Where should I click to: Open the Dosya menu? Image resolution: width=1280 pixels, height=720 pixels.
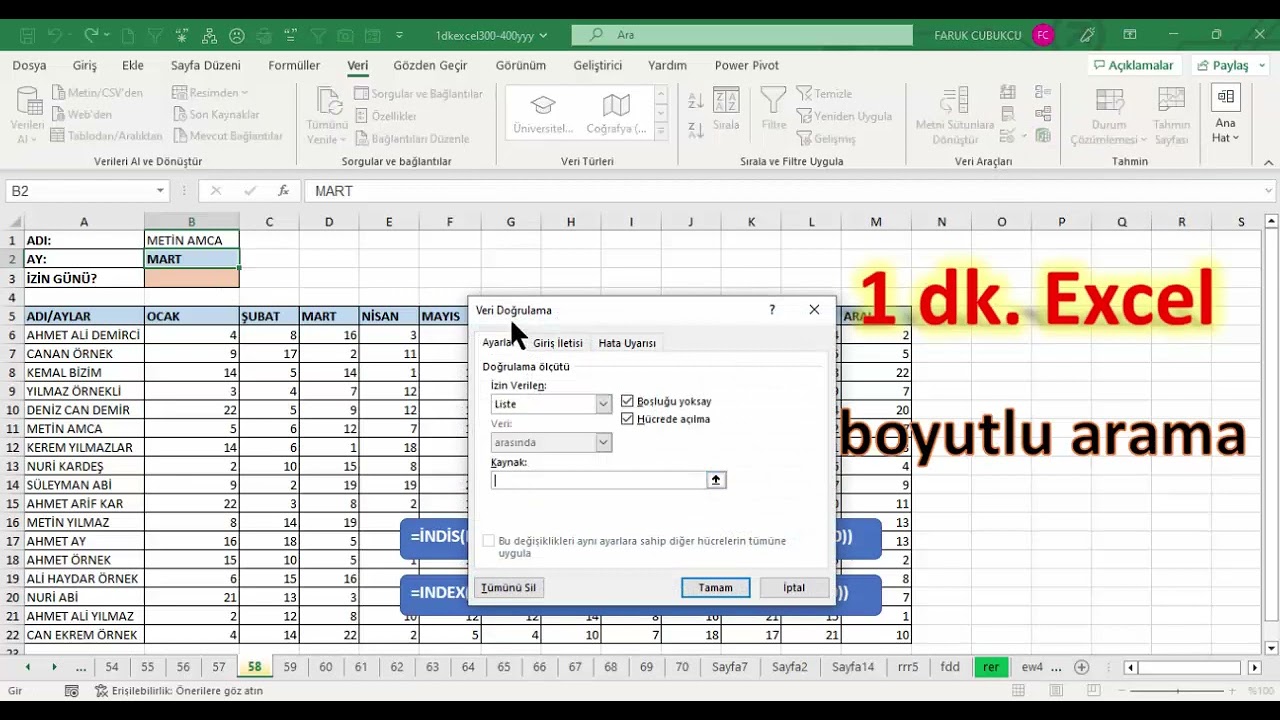[x=29, y=65]
